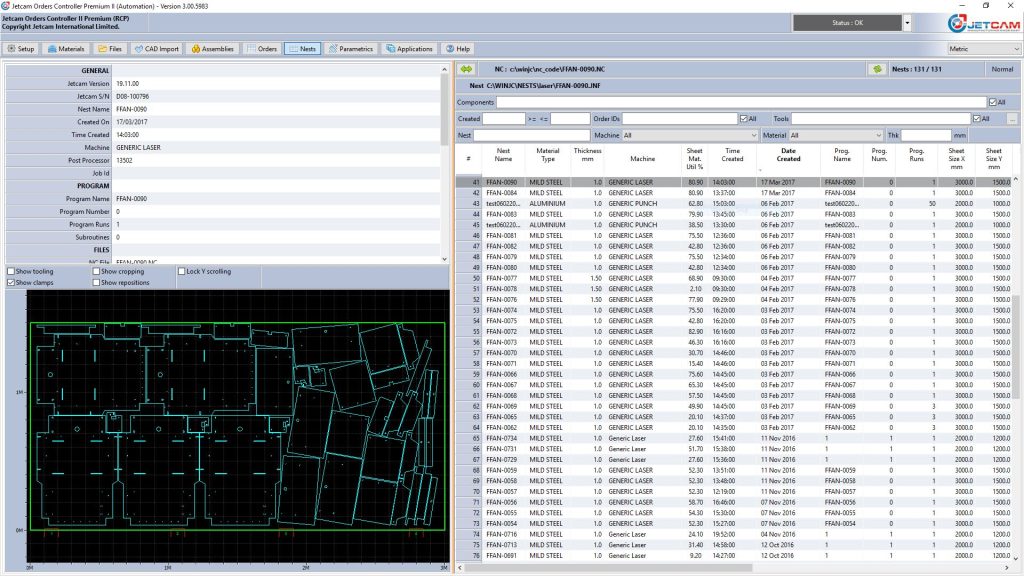The width and height of the screenshot is (1024, 576).
Task: Open the Metric units dropdown
Action: (984, 48)
